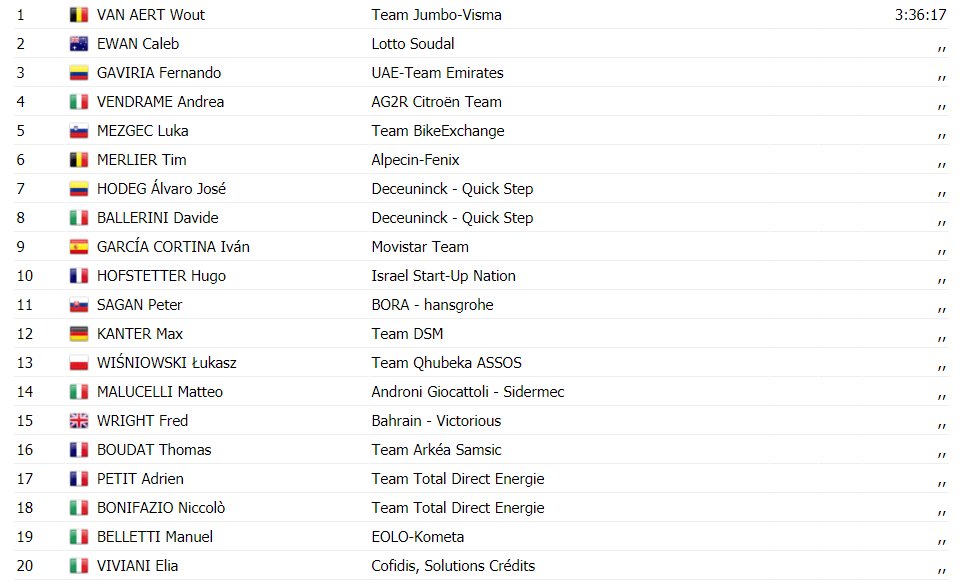Click the Polish flag next to WIŚNIOWSKI Łukasz
967x585 pixels.
pos(78,362)
